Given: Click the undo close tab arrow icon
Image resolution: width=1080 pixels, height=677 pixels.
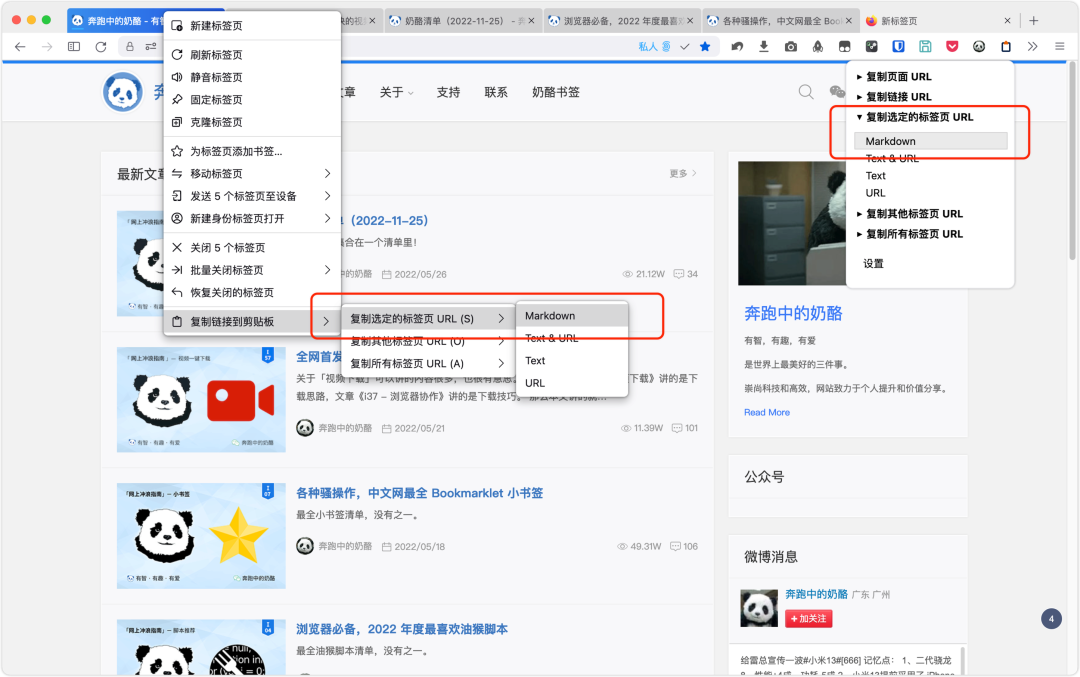Looking at the screenshot, I should click(x=737, y=47).
